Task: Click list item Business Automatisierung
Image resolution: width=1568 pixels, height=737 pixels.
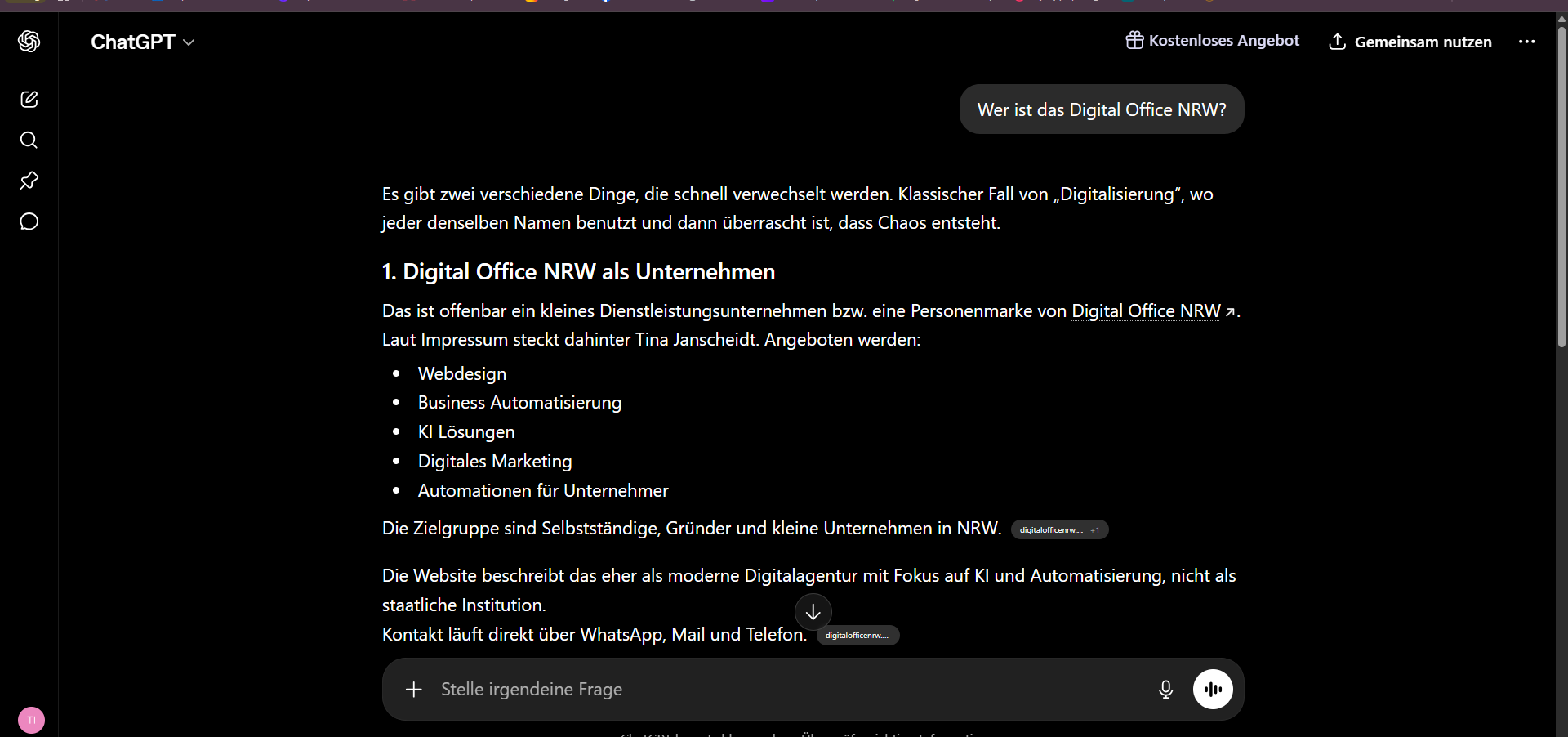Action: tap(519, 403)
